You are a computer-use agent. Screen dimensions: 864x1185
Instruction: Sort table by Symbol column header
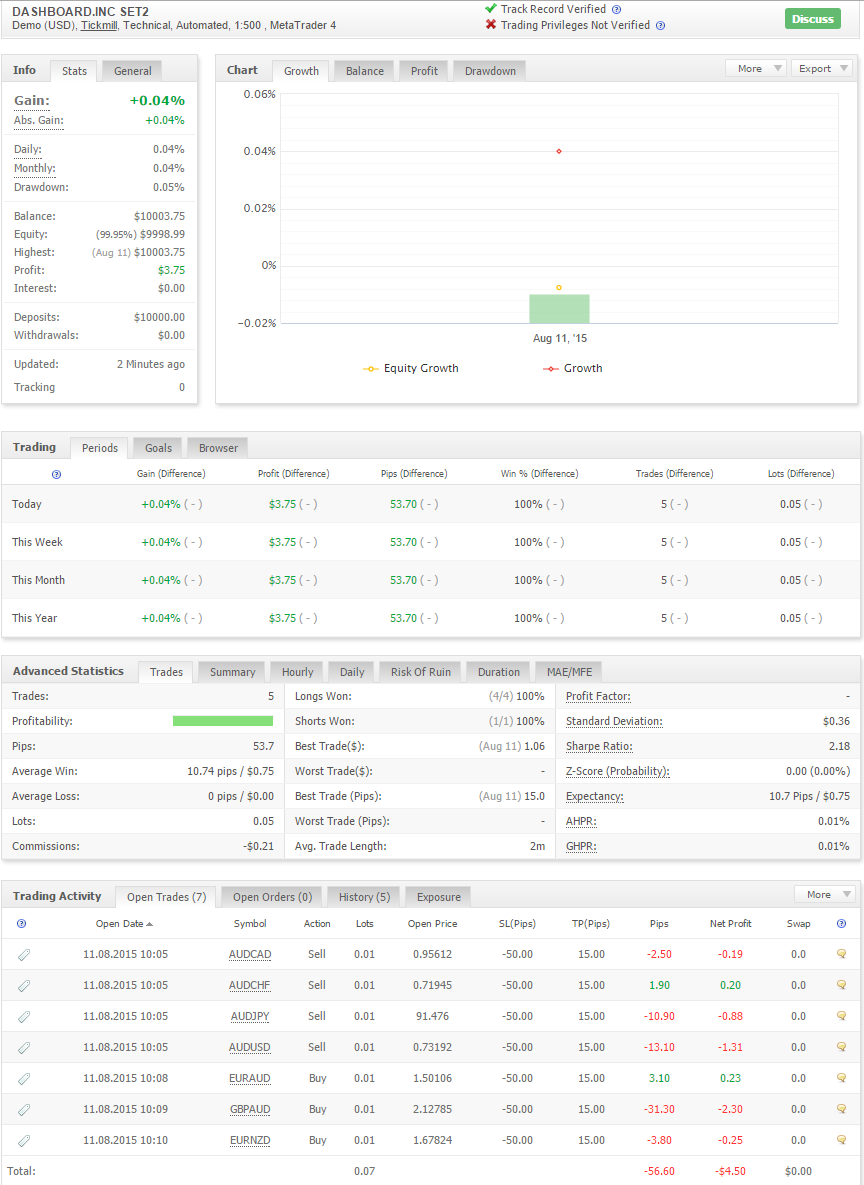(249, 924)
